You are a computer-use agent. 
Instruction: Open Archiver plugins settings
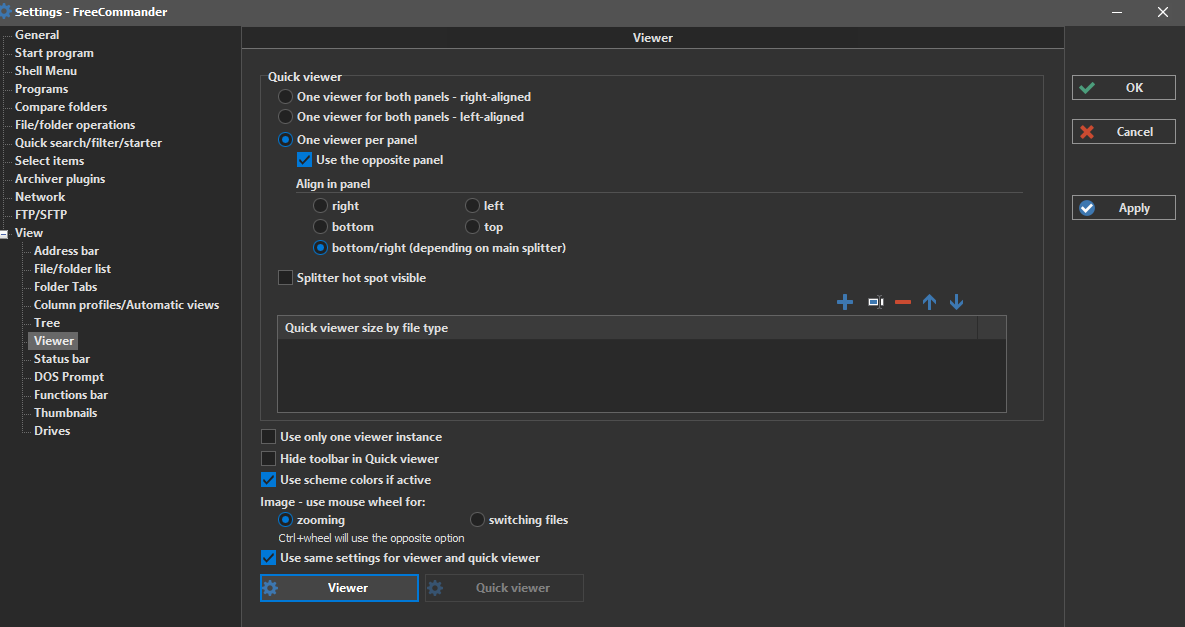[60, 179]
